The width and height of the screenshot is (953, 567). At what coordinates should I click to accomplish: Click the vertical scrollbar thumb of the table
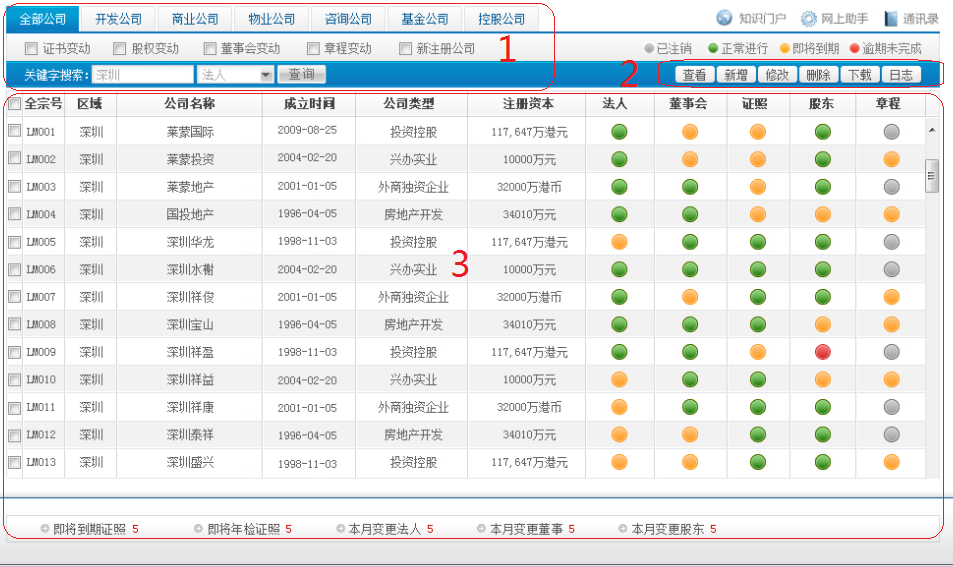(x=932, y=174)
